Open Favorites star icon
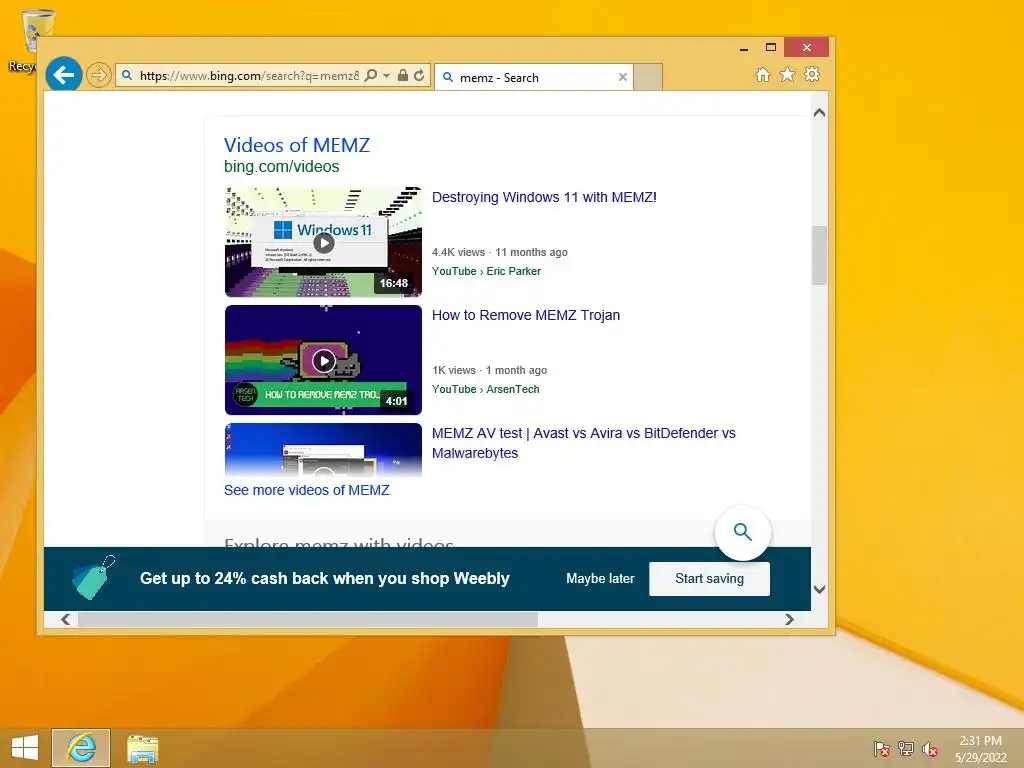This screenshot has height=768, width=1024. [788, 74]
